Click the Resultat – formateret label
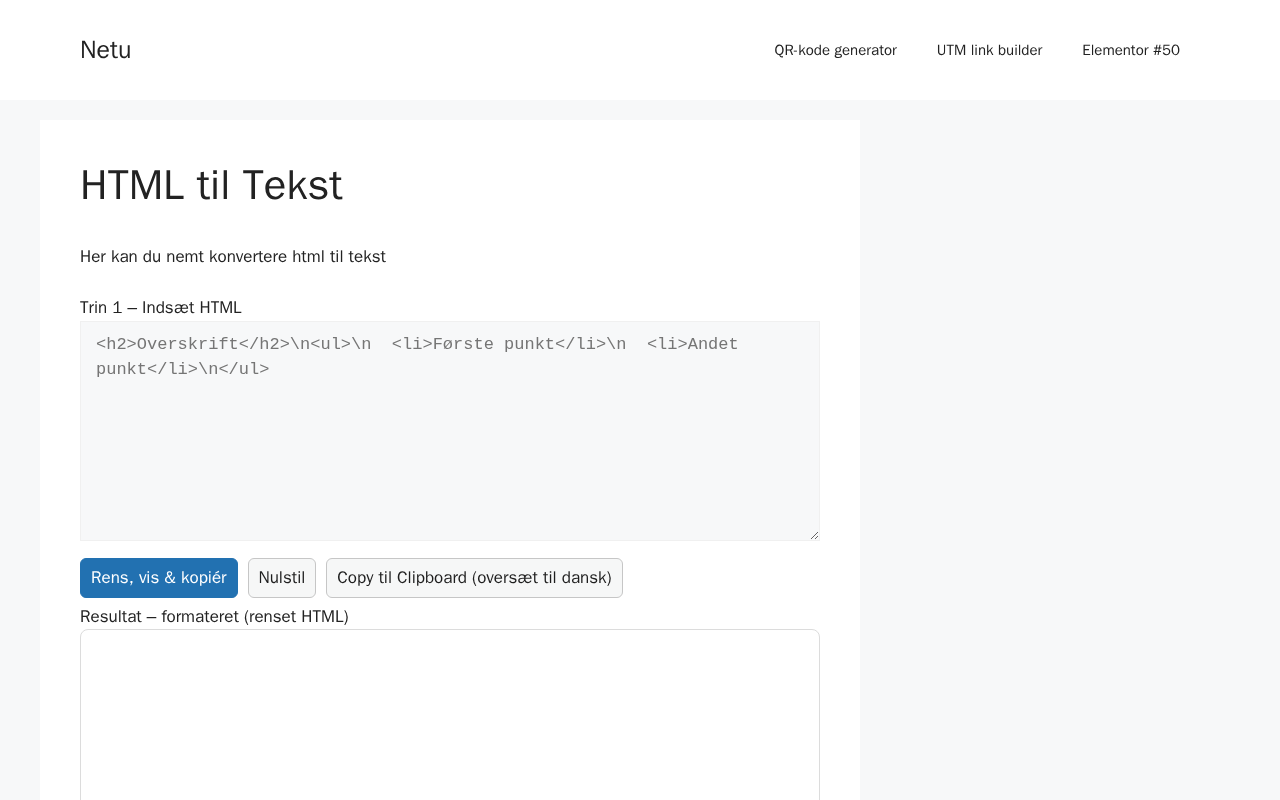The width and height of the screenshot is (1280, 800). (x=214, y=616)
